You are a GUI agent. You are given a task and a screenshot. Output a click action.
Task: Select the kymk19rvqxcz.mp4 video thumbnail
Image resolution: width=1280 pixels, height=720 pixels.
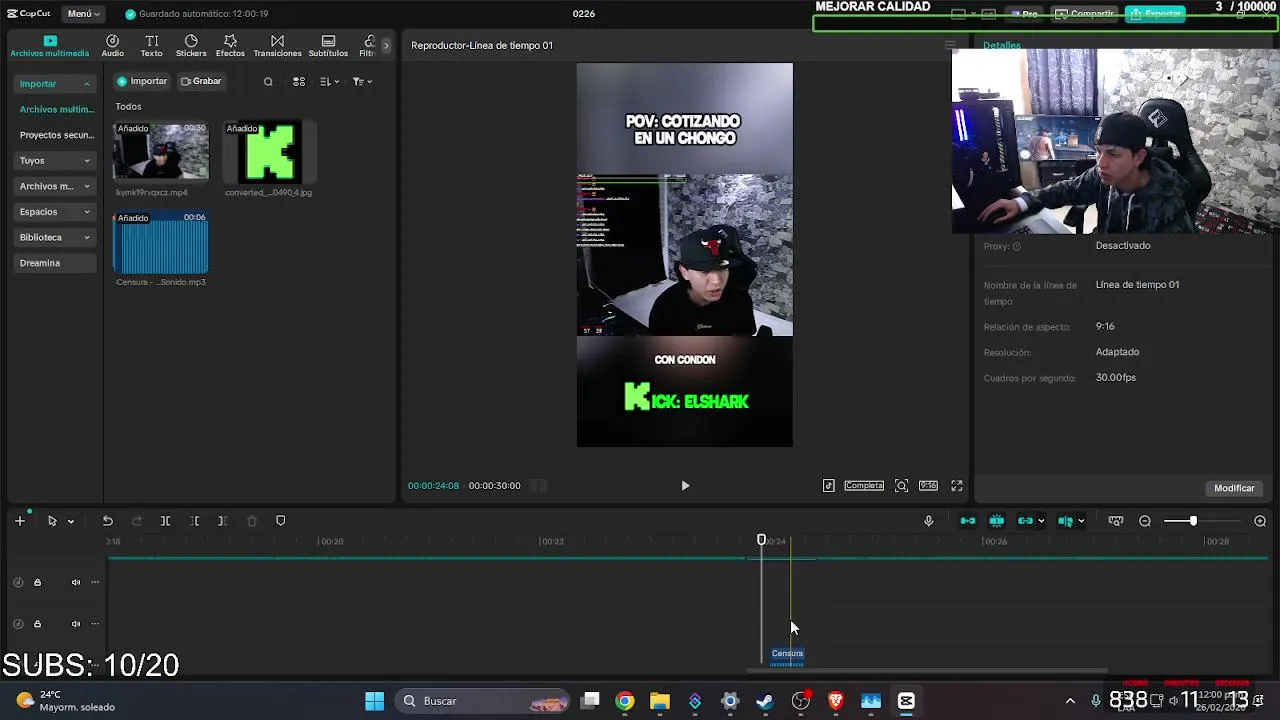(x=161, y=151)
